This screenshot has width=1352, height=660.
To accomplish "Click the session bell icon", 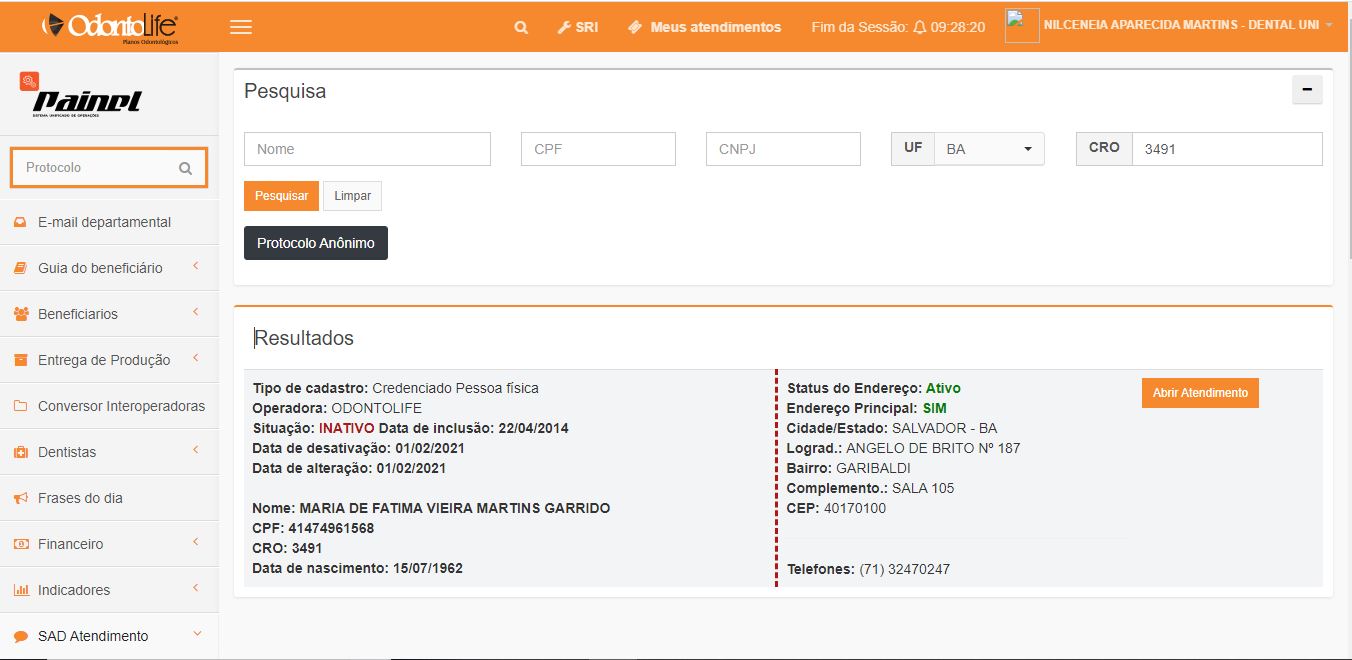I will pos(920,28).
